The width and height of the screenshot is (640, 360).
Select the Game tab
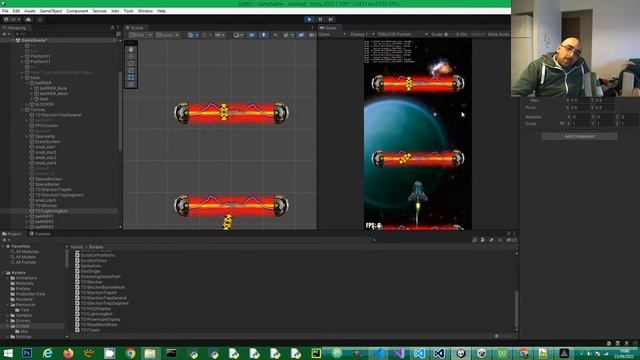tap(328, 28)
